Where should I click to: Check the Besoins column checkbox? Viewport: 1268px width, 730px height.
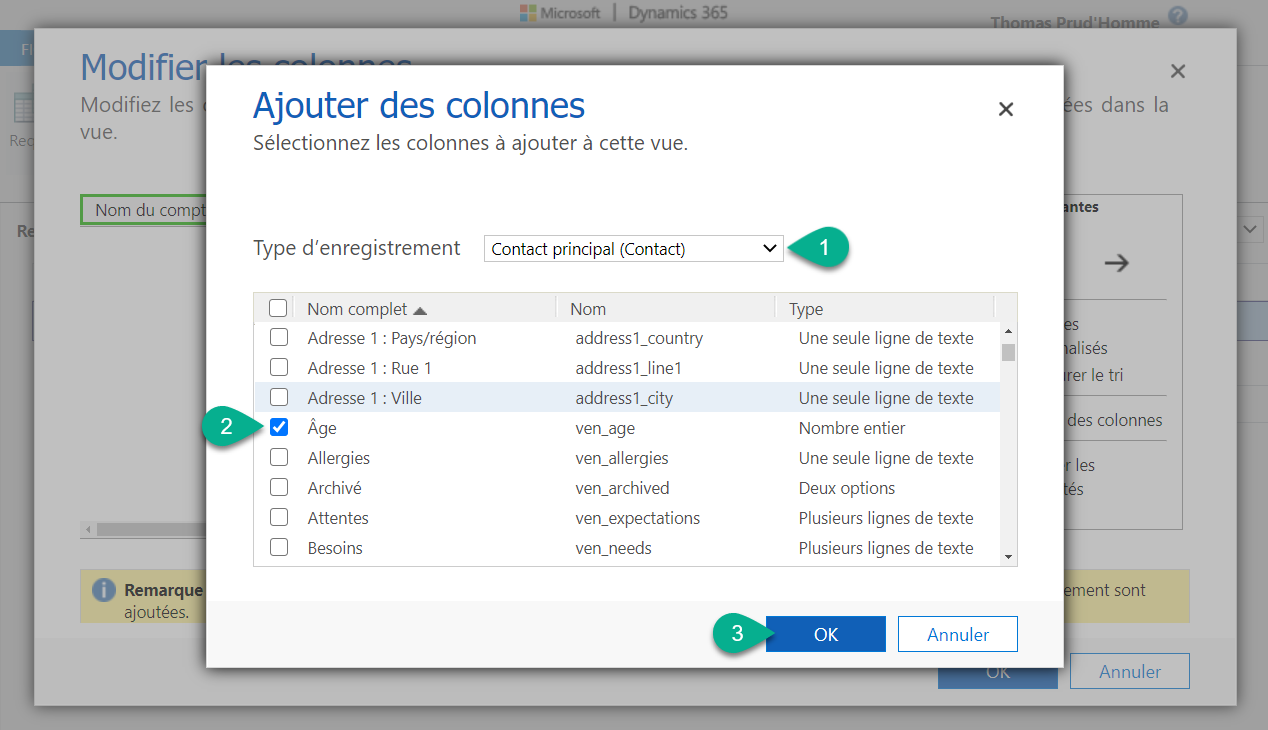tap(279, 548)
